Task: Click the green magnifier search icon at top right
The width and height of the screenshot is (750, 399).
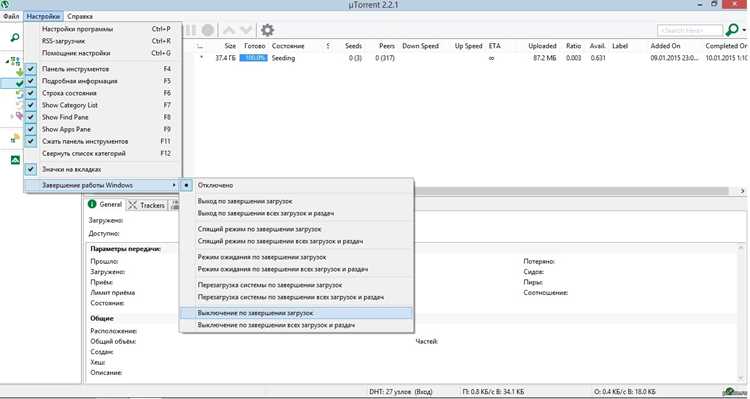Action: coord(732,30)
